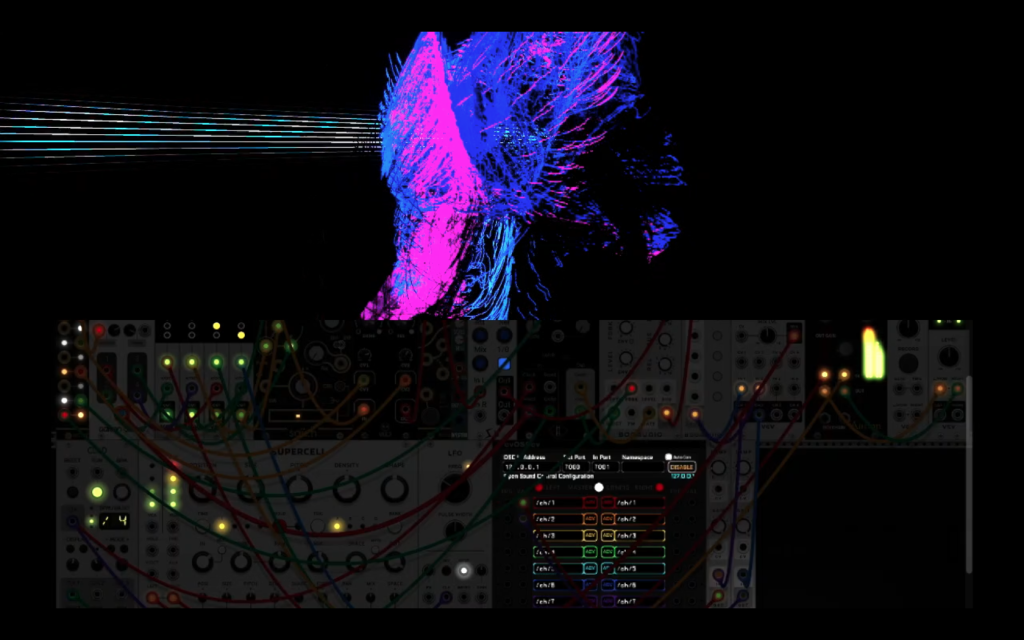Open right ADV settings for orange /ch/2

pyautogui.click(x=607, y=519)
